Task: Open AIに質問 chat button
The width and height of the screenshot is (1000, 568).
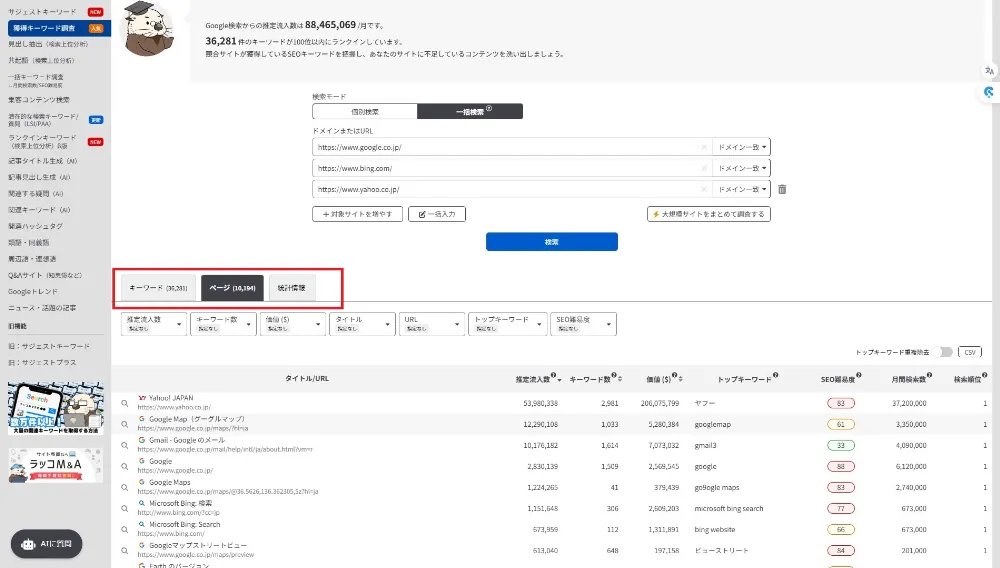Action: [x=47, y=544]
